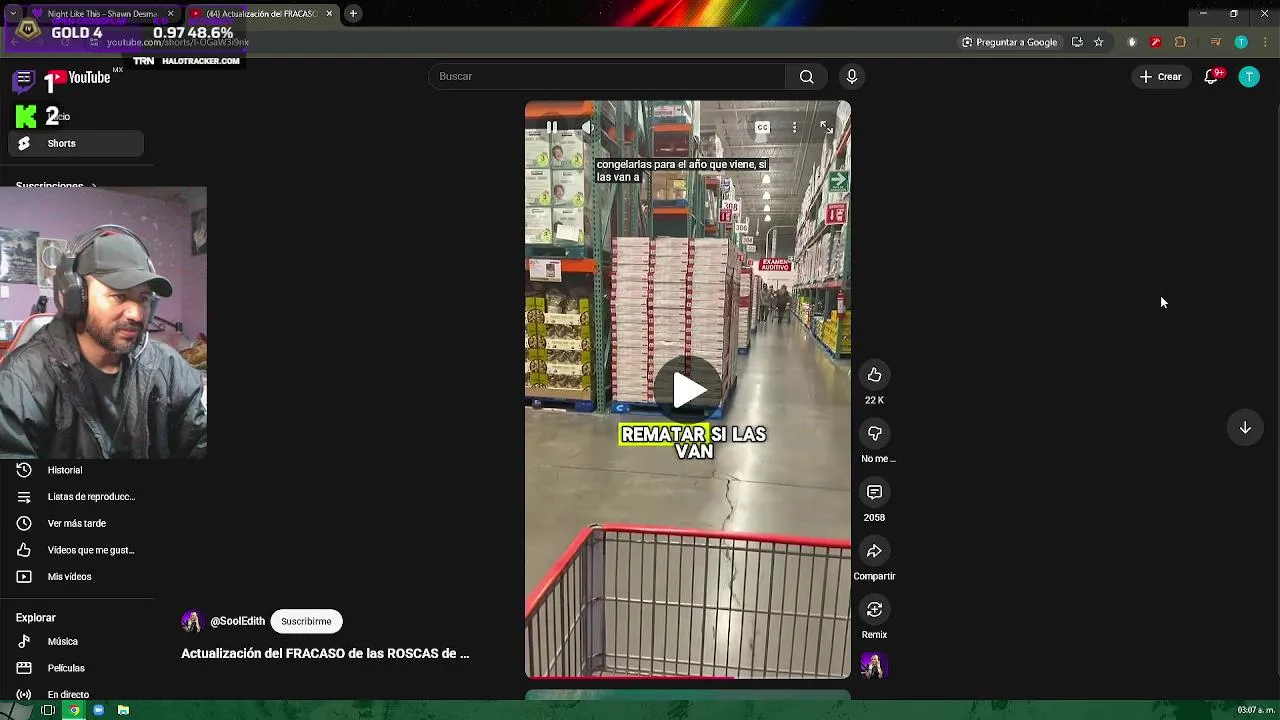Open Mis videos in the sidebar

(76, 577)
